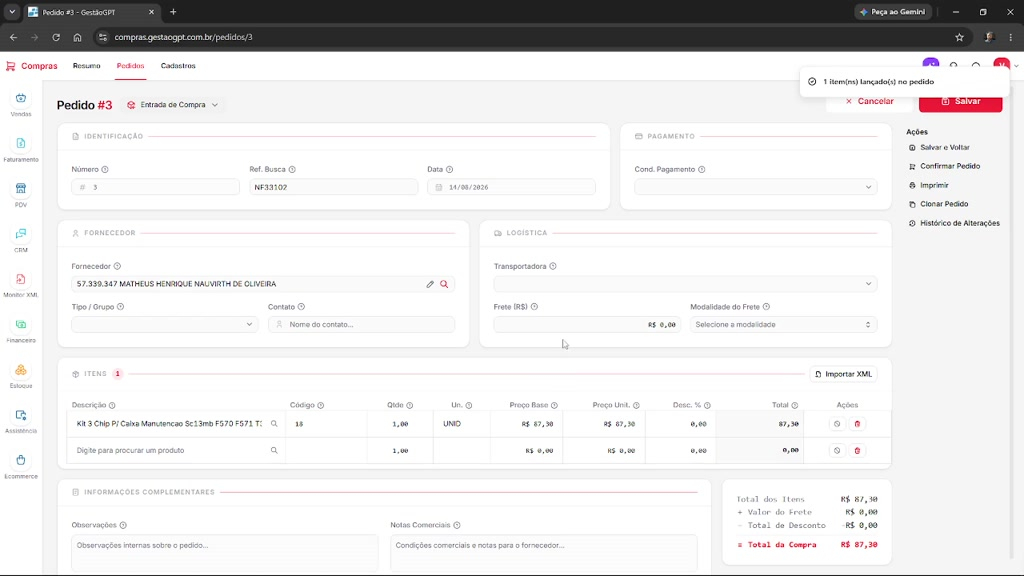Screen dimensions: 1024x576
Task: Click Peça ao Gemini in browser bar
Action: tap(893, 12)
